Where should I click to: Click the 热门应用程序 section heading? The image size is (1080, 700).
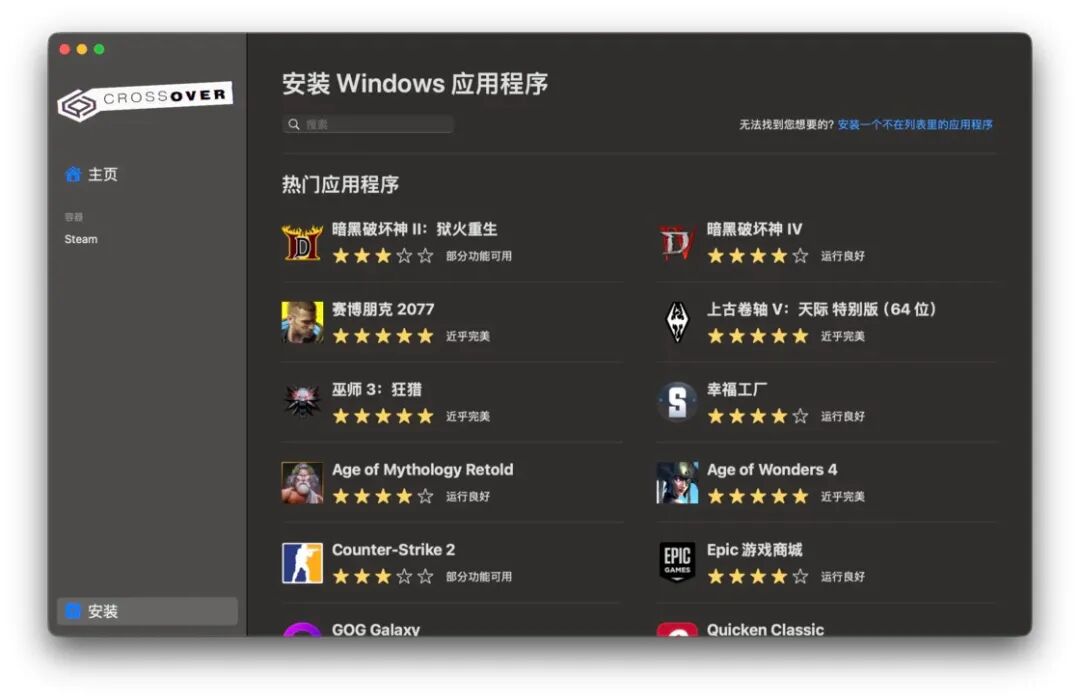[x=340, y=185]
